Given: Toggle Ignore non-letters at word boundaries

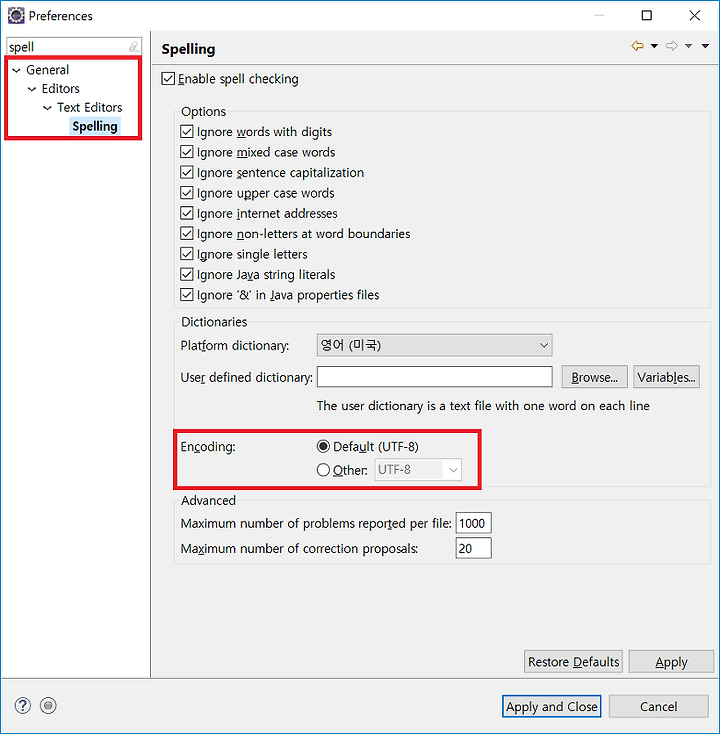Looking at the screenshot, I should pos(186,234).
